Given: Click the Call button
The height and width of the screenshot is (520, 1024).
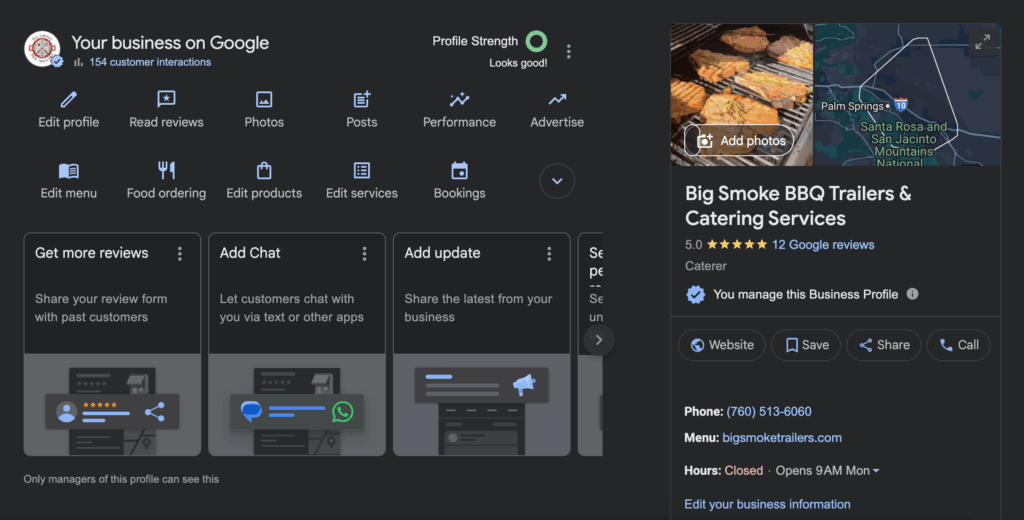Looking at the screenshot, I should click(958, 345).
